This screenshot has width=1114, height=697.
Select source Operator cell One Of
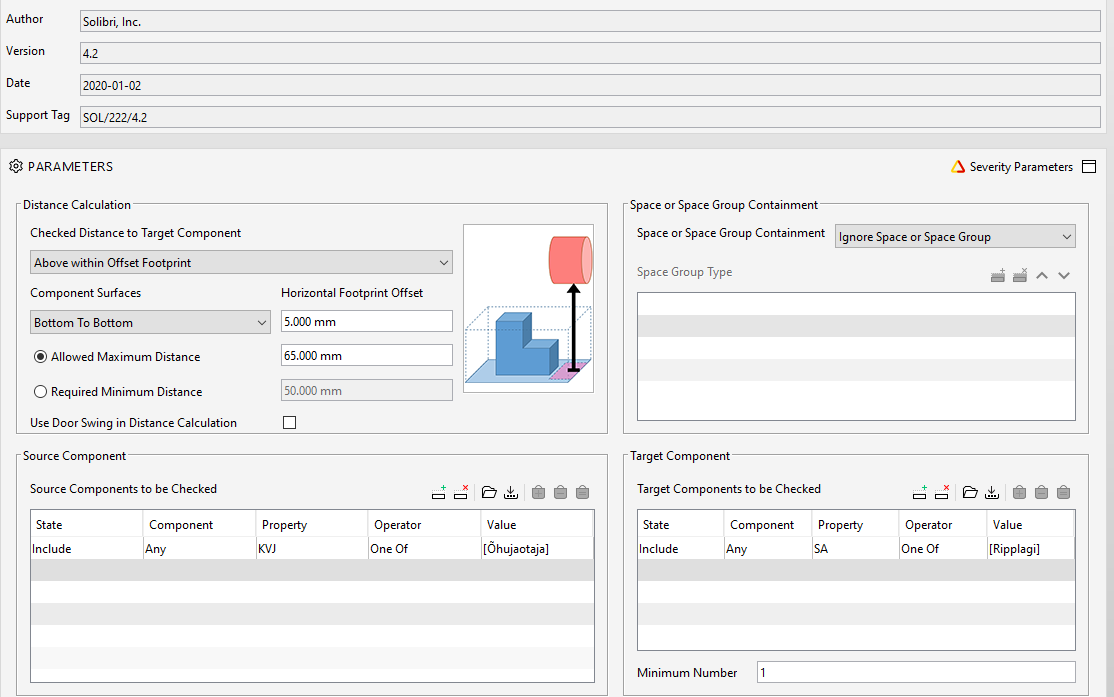[x=425, y=549]
